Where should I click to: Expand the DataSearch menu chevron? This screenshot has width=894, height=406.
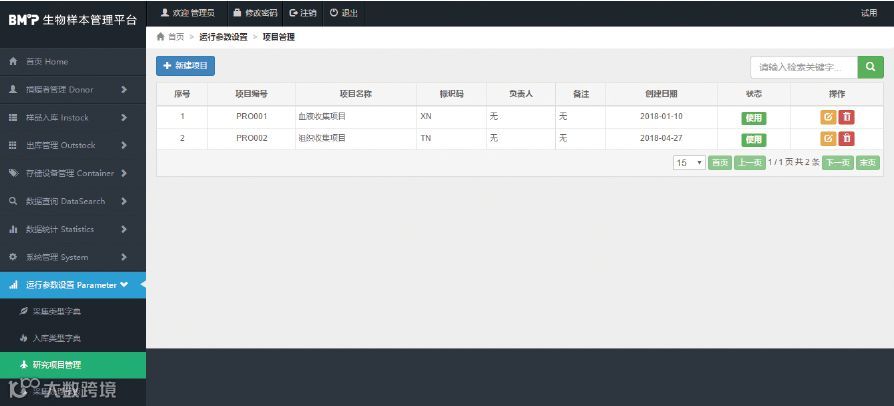click(x=124, y=201)
